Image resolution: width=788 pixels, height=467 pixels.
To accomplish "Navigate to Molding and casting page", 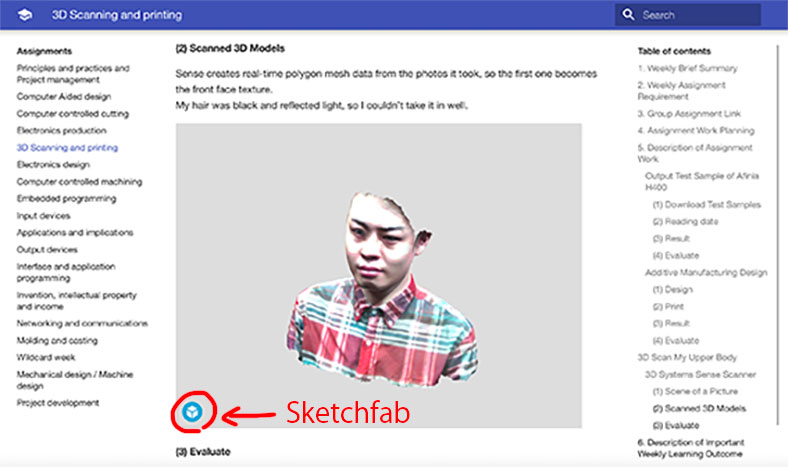I will coord(57,340).
